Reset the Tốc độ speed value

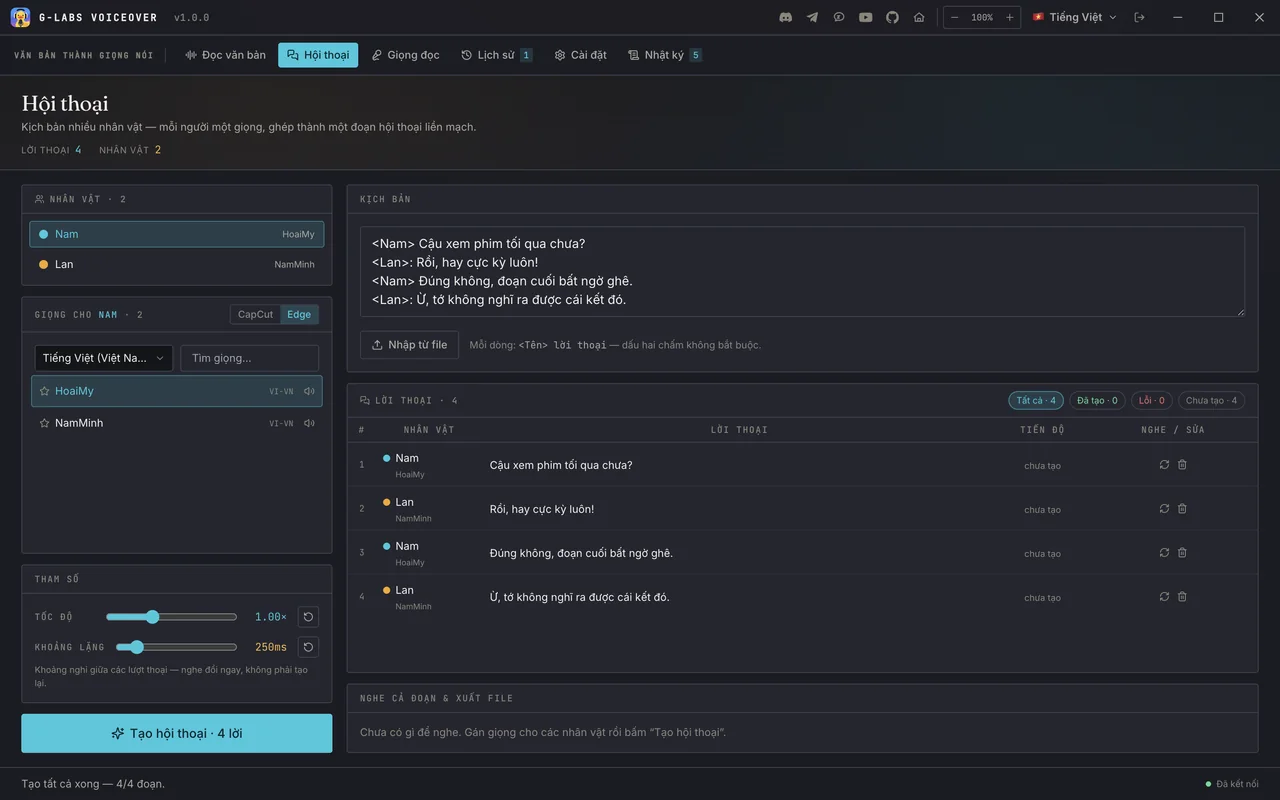pyautogui.click(x=308, y=617)
